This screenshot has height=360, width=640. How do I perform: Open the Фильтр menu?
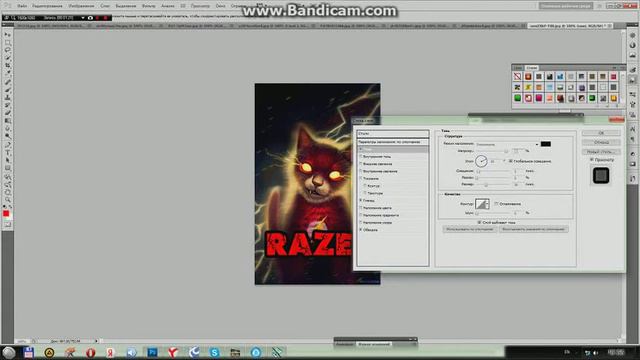coord(148,6)
